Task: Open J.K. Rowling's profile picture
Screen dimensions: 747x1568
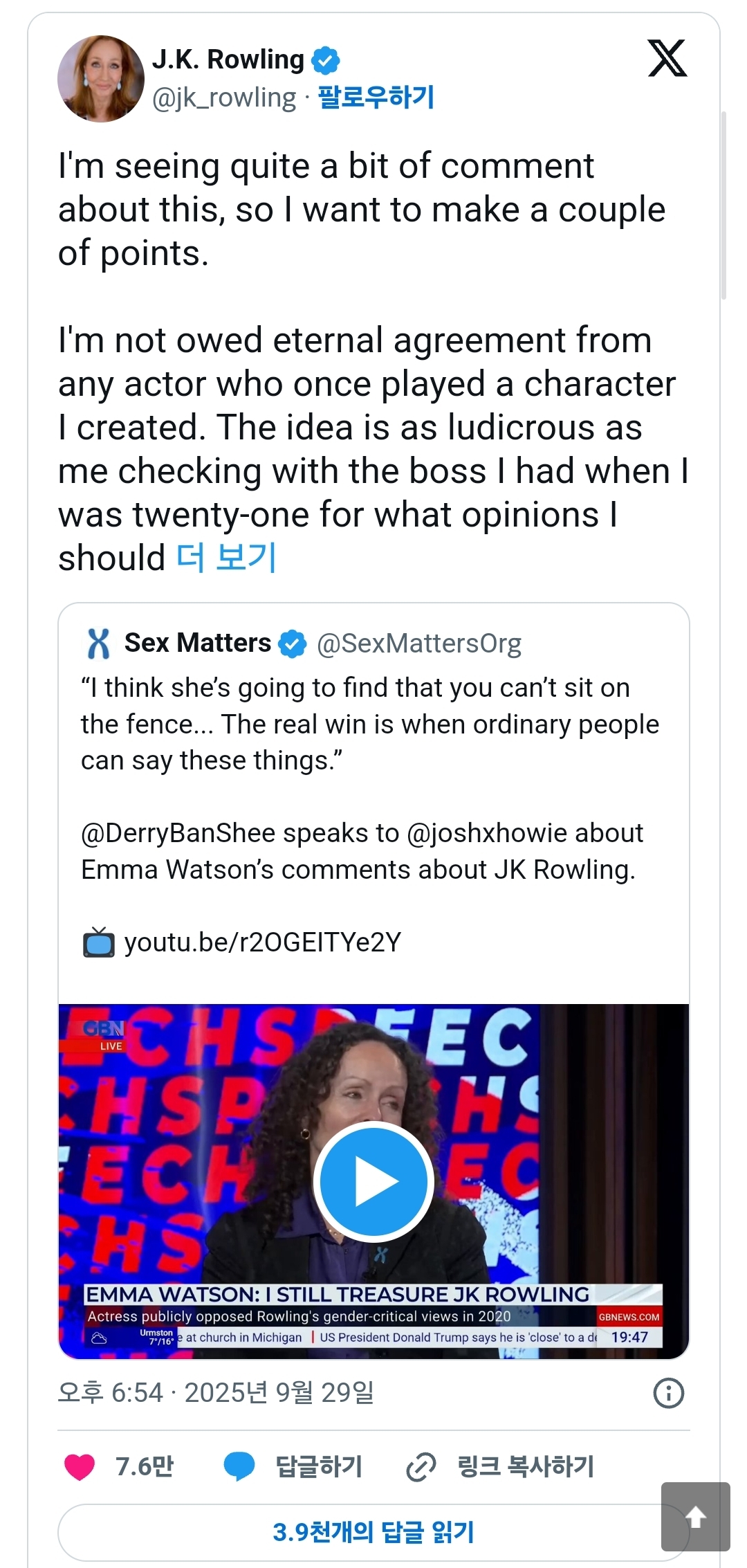Action: [x=101, y=79]
